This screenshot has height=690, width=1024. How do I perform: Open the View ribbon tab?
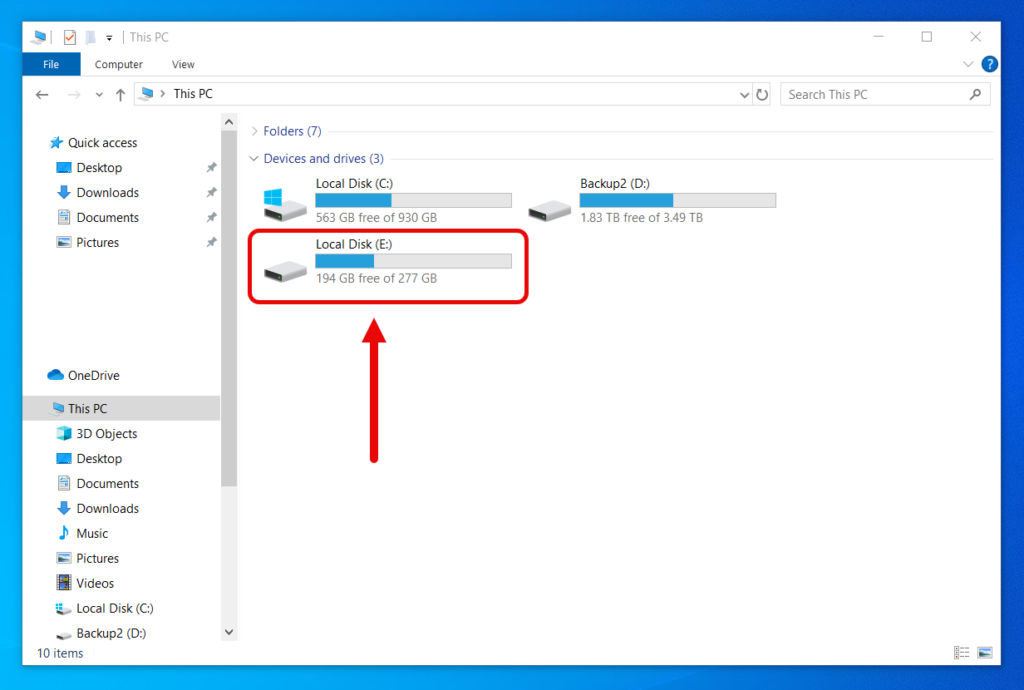[183, 64]
